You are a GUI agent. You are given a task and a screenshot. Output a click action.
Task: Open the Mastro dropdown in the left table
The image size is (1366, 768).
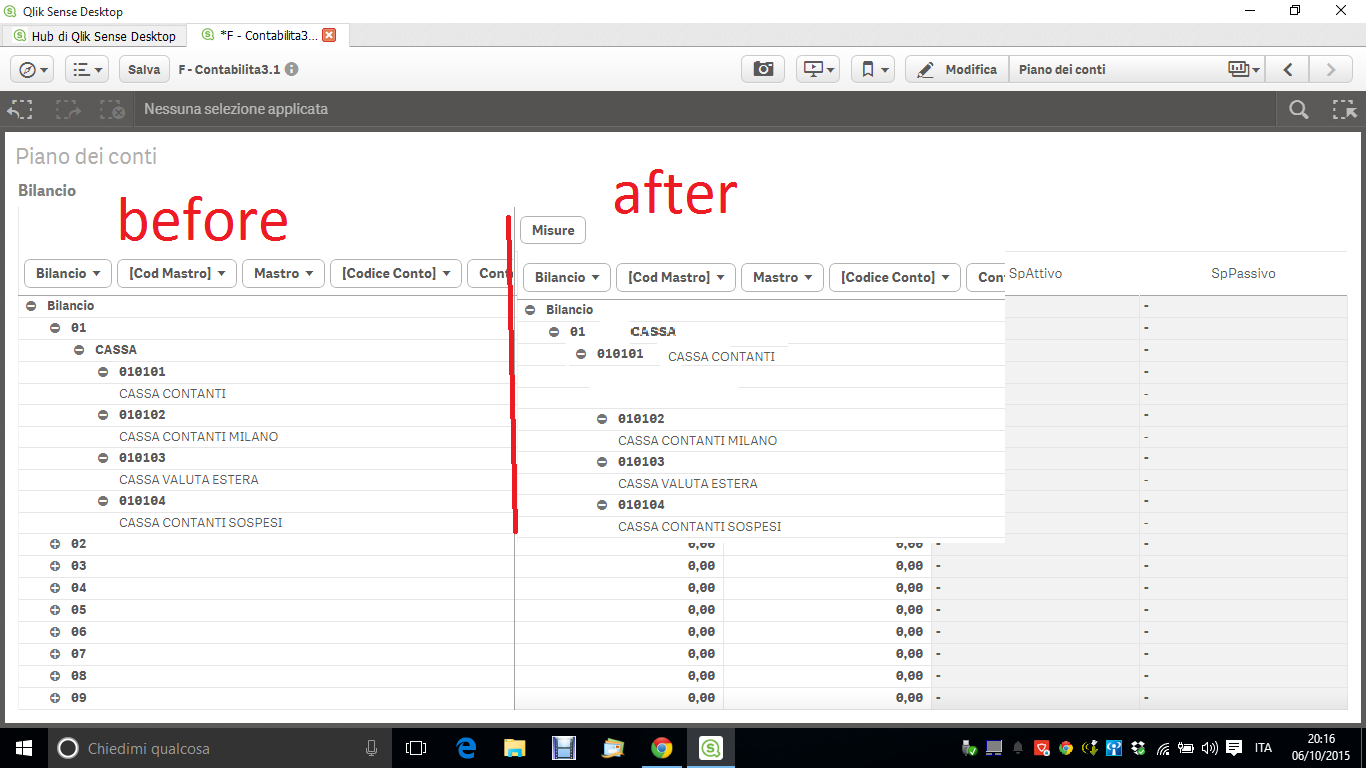tap(284, 273)
